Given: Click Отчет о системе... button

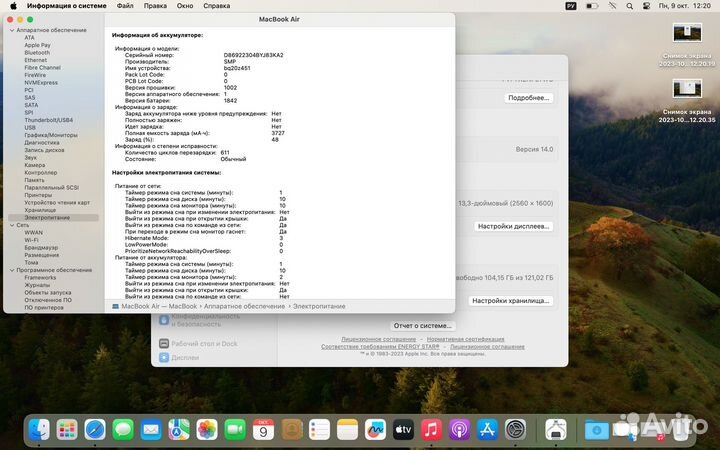Looking at the screenshot, I should 422,326.
